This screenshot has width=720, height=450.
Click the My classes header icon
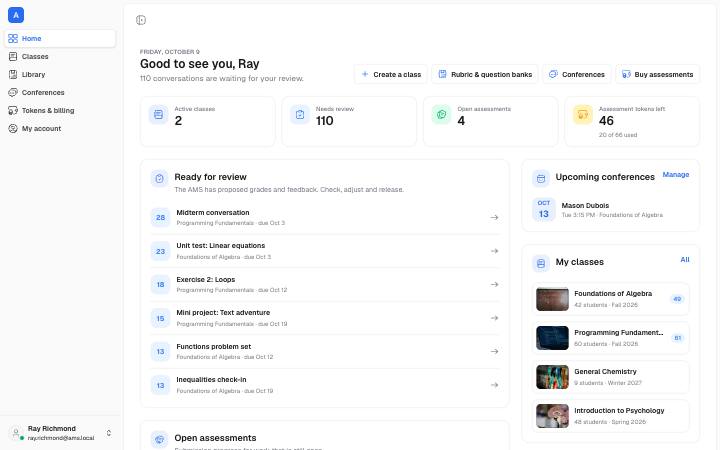point(541,263)
